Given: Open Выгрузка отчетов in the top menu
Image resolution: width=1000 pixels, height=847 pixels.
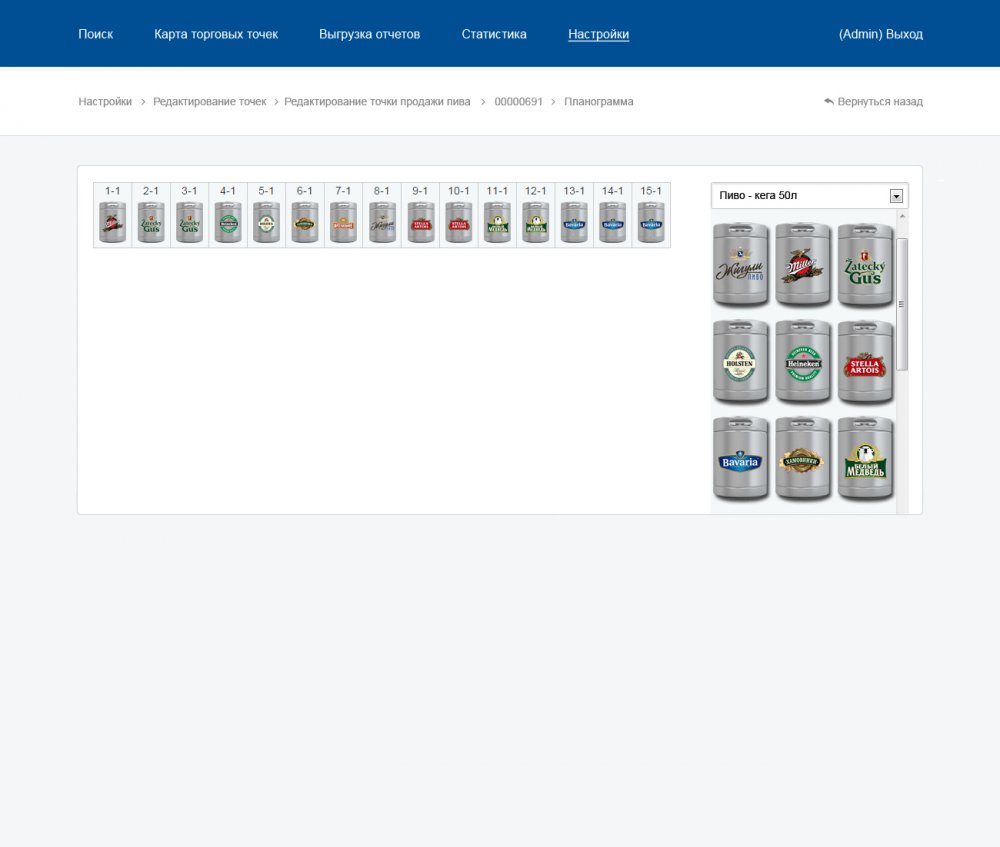Looking at the screenshot, I should tap(369, 34).
